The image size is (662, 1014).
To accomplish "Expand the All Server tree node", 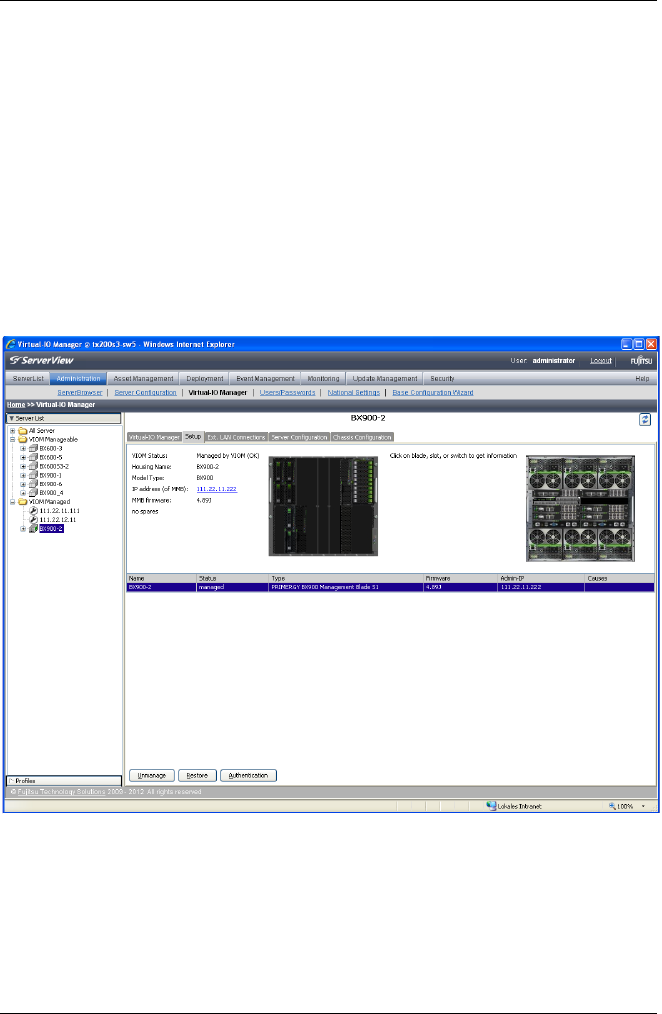I will click(12, 431).
